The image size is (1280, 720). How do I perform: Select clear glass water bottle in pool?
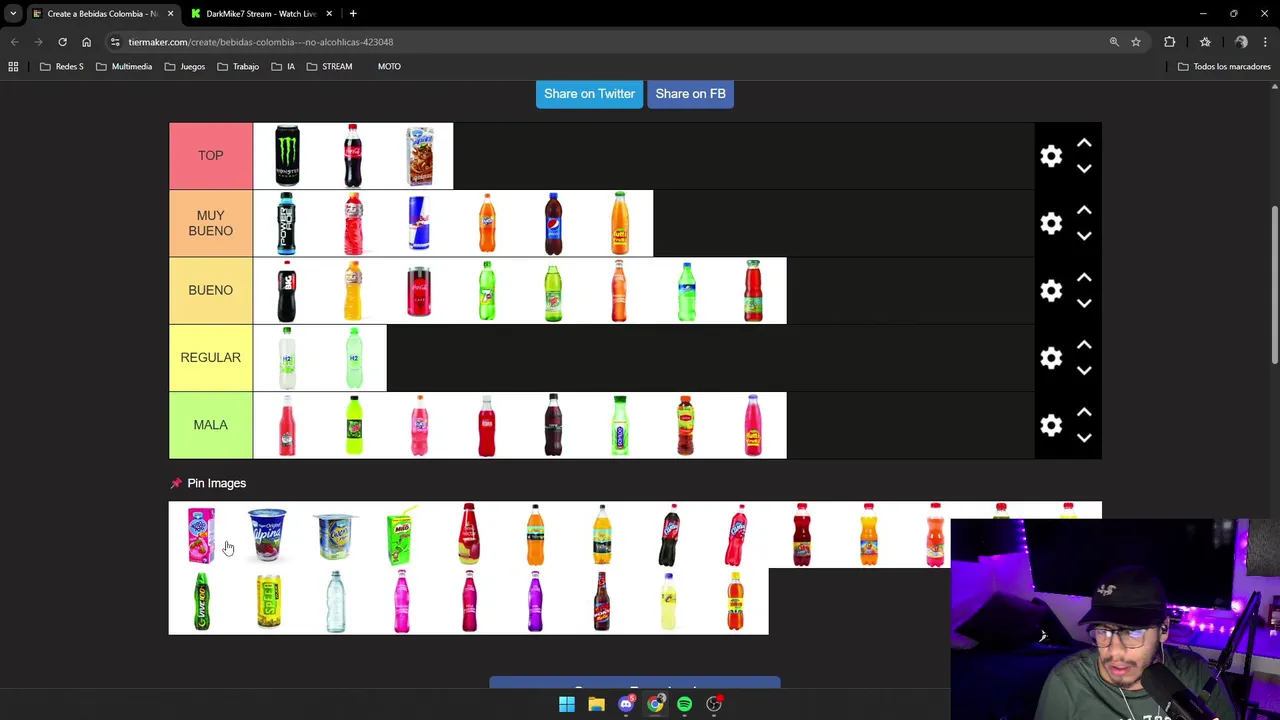(x=335, y=601)
